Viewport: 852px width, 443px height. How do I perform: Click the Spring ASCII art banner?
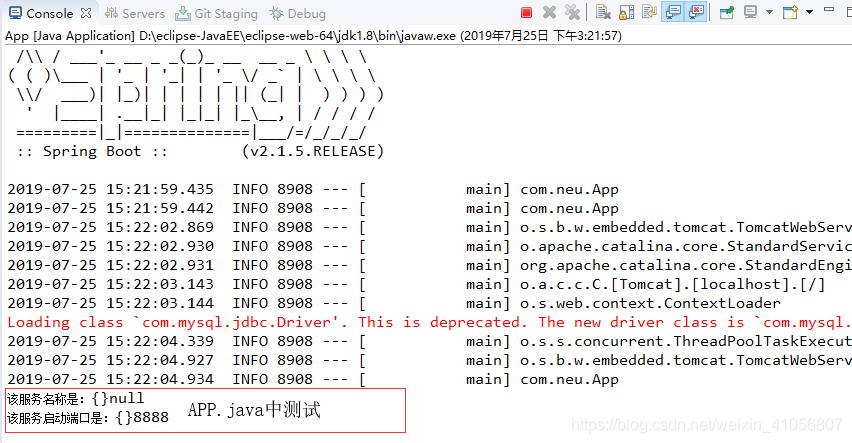(x=196, y=95)
